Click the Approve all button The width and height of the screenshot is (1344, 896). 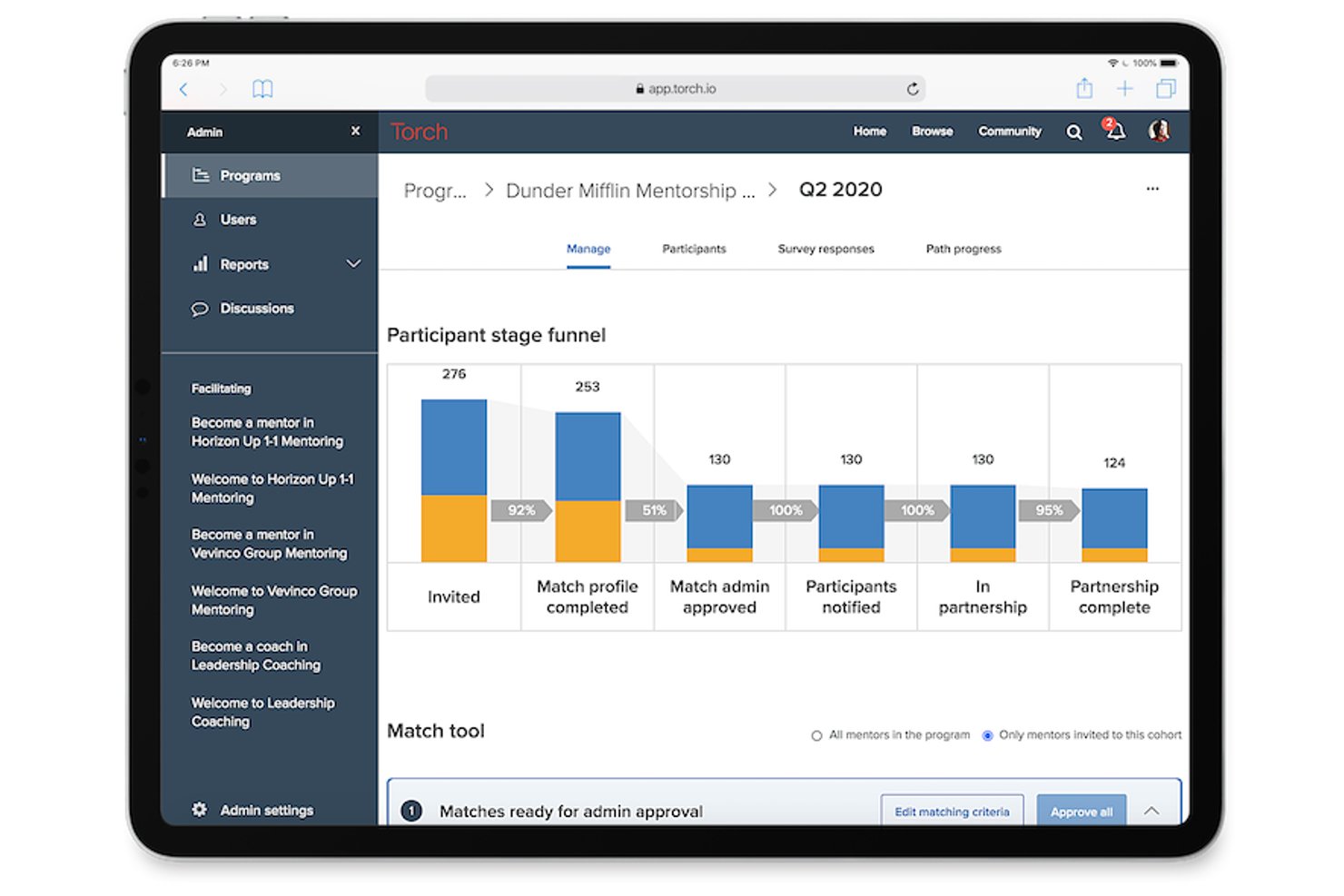[x=1081, y=811]
